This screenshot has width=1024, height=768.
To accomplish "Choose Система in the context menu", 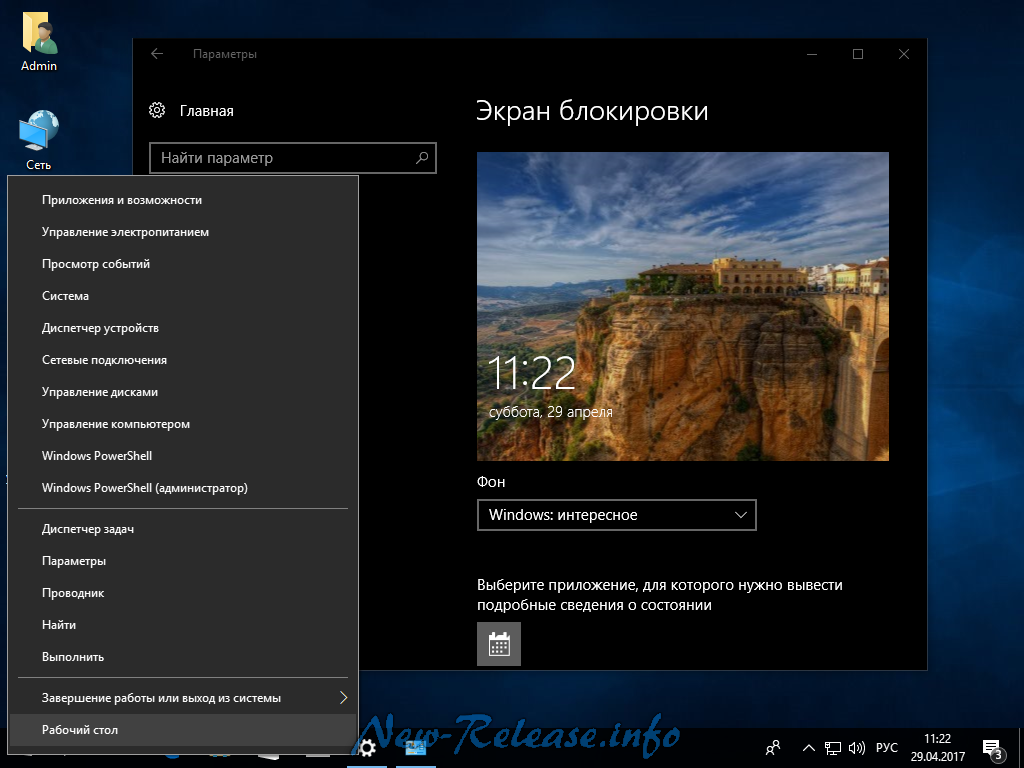I will (183, 296).
